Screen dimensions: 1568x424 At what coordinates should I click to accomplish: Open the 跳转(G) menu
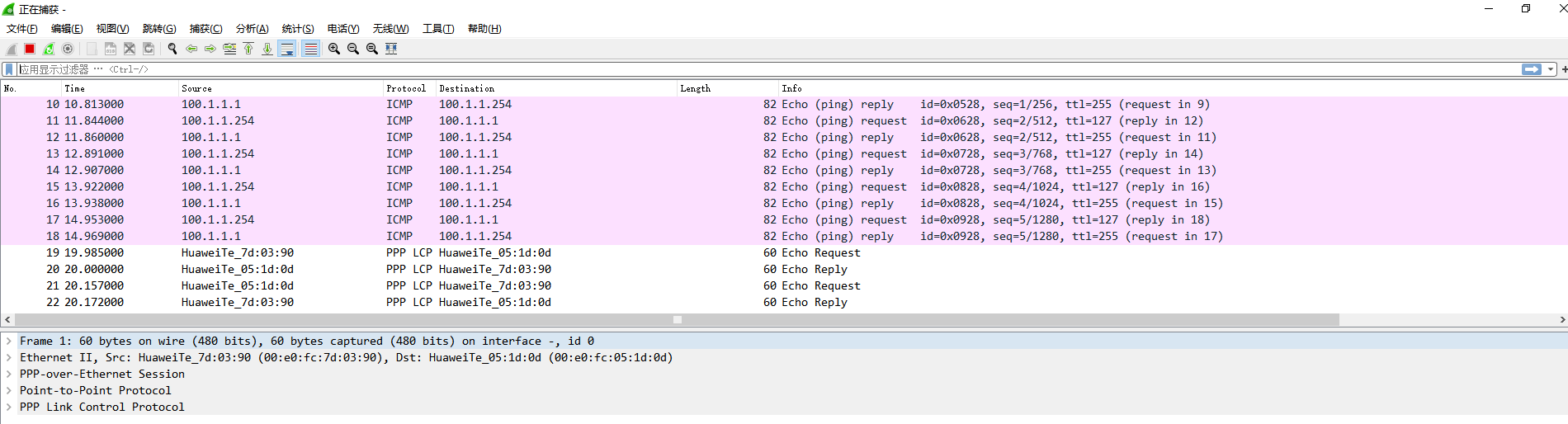pos(159,28)
